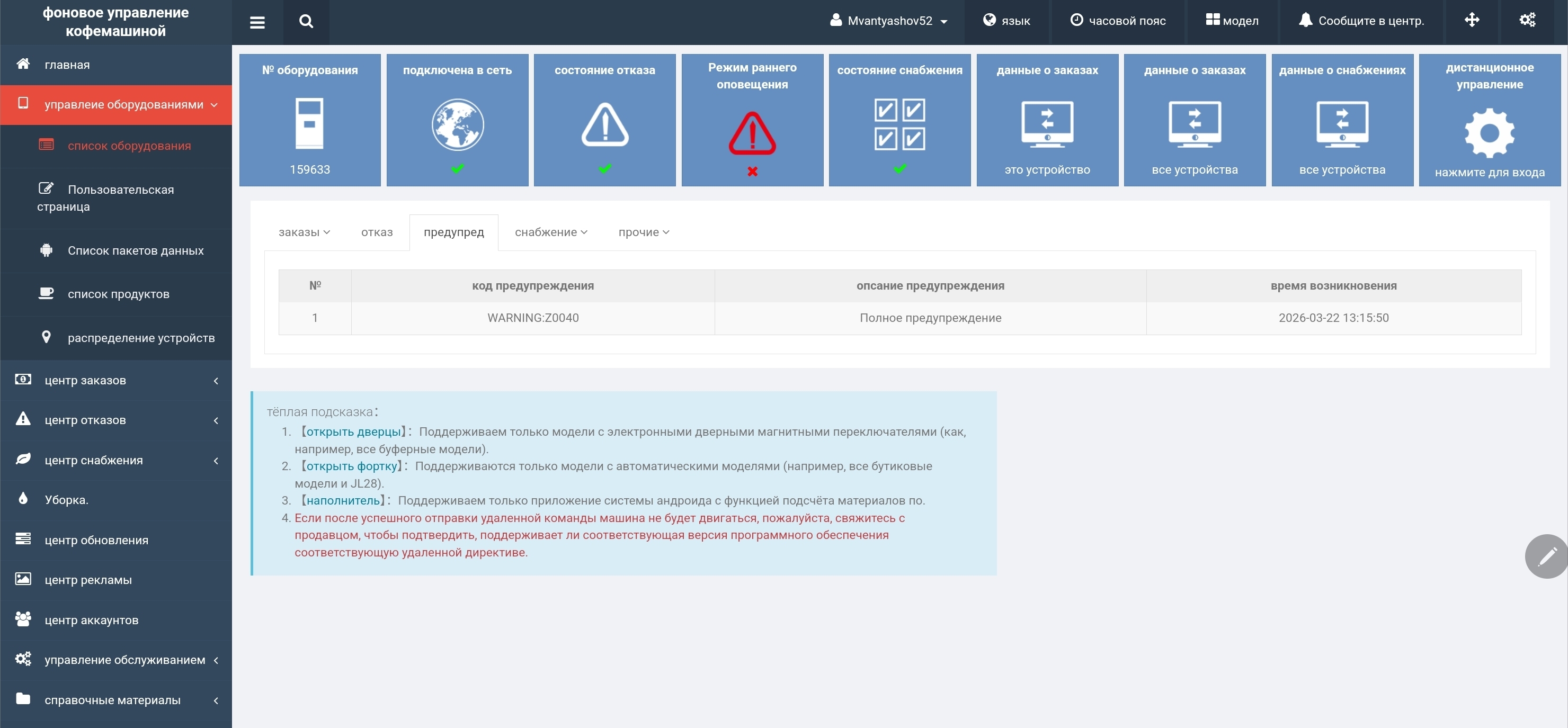1568x728 pixels.
Task: Click the открыть дверцы link
Action: click(353, 432)
